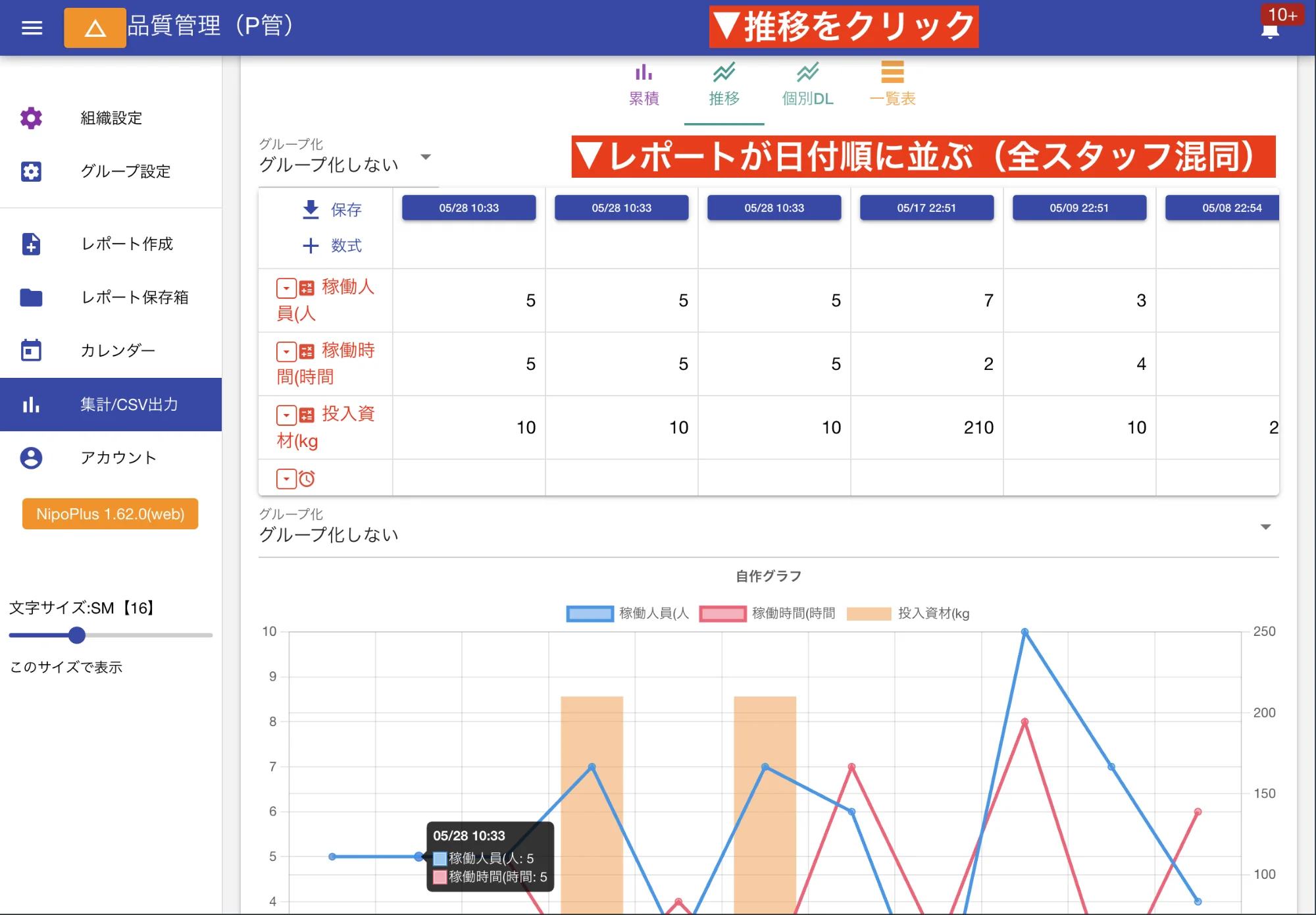The height and width of the screenshot is (915, 1316).
Task: Expand the 投入資材 row dropdown box
Action: tap(286, 415)
